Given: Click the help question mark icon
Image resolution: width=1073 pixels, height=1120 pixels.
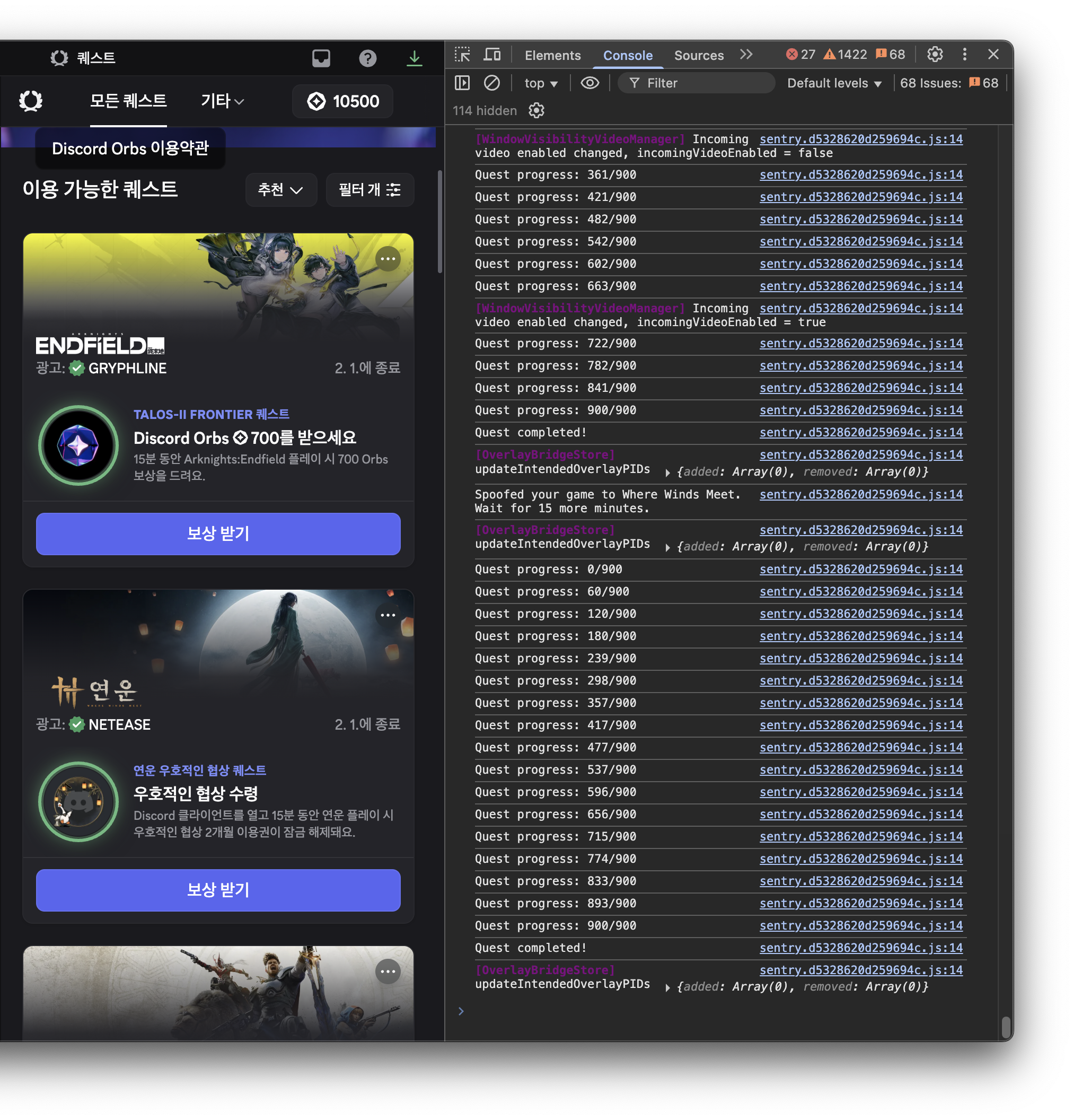Looking at the screenshot, I should click(367, 58).
